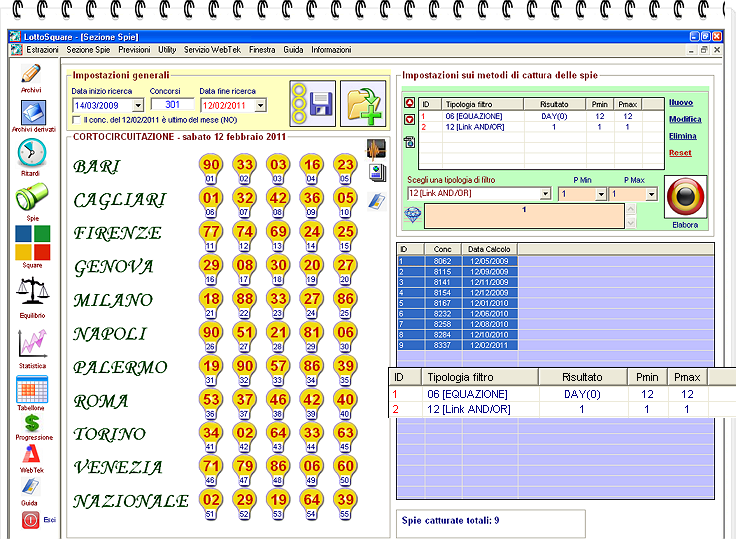Viewport: 736px width, 539px height.
Task: Select result row dated 12/12/2009
Action: [x=458, y=293]
